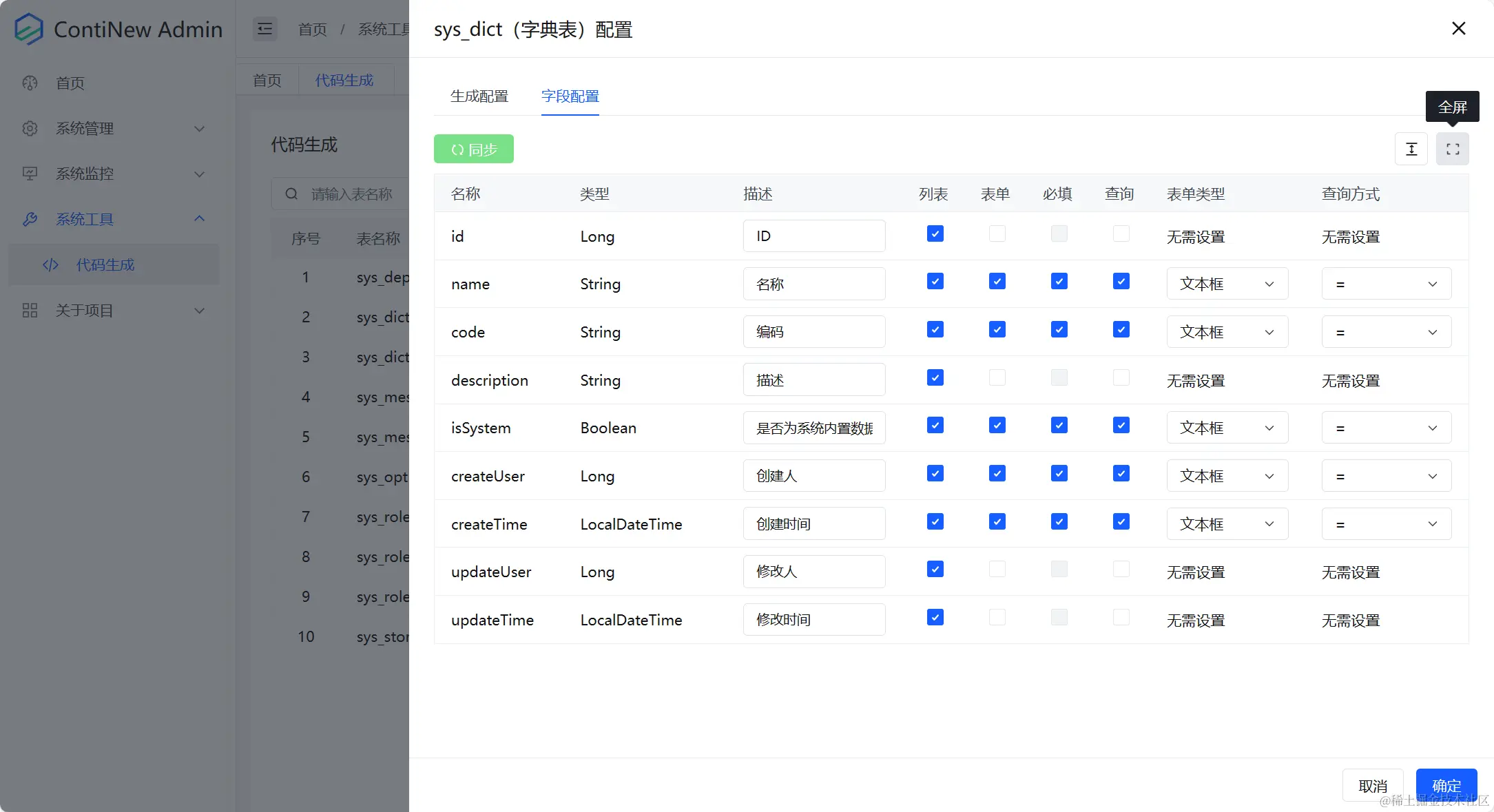Click the 系统工具 wrench icon

pyautogui.click(x=30, y=219)
